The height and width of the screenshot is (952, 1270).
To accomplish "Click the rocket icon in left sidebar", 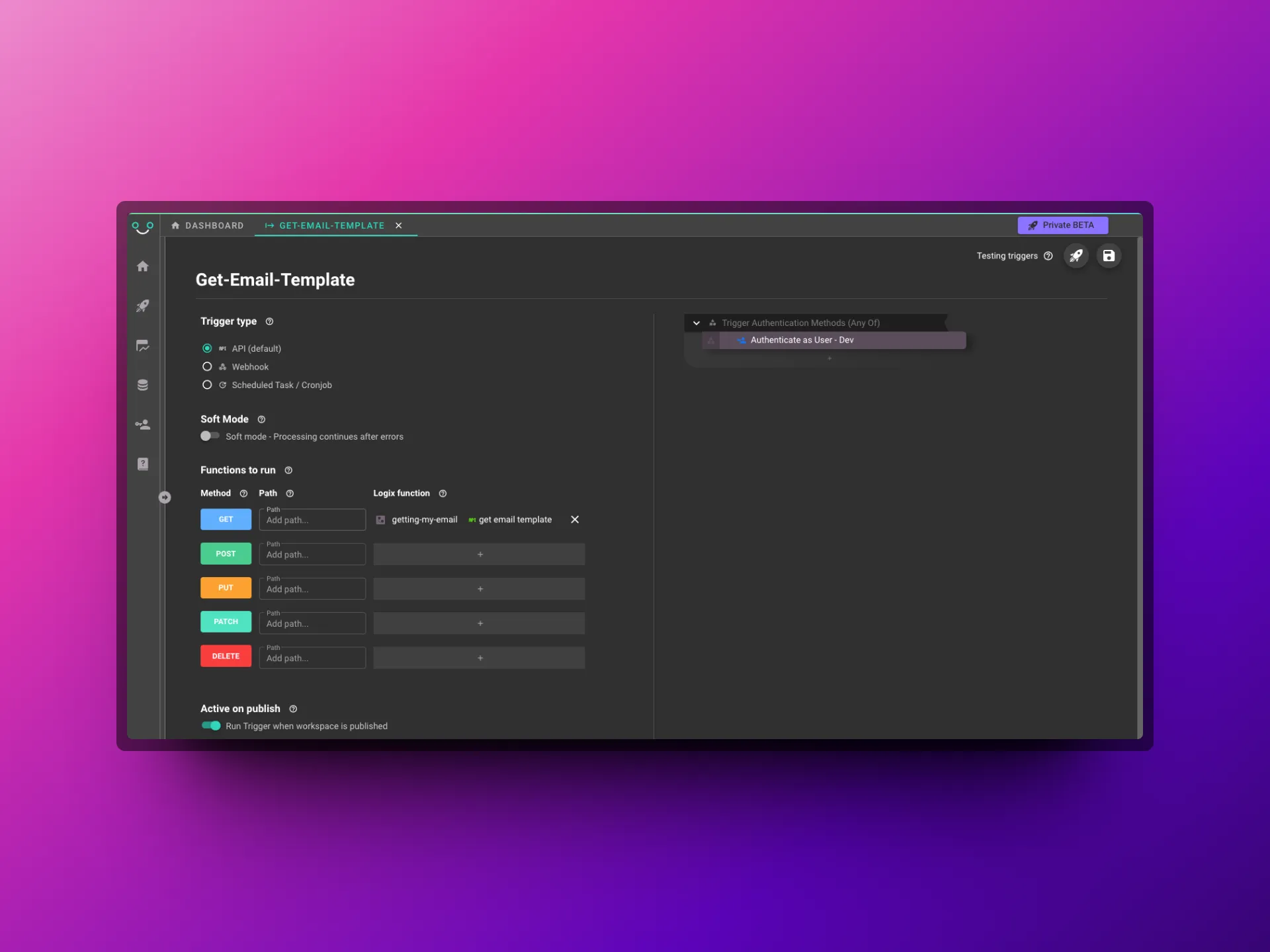I will point(143,306).
